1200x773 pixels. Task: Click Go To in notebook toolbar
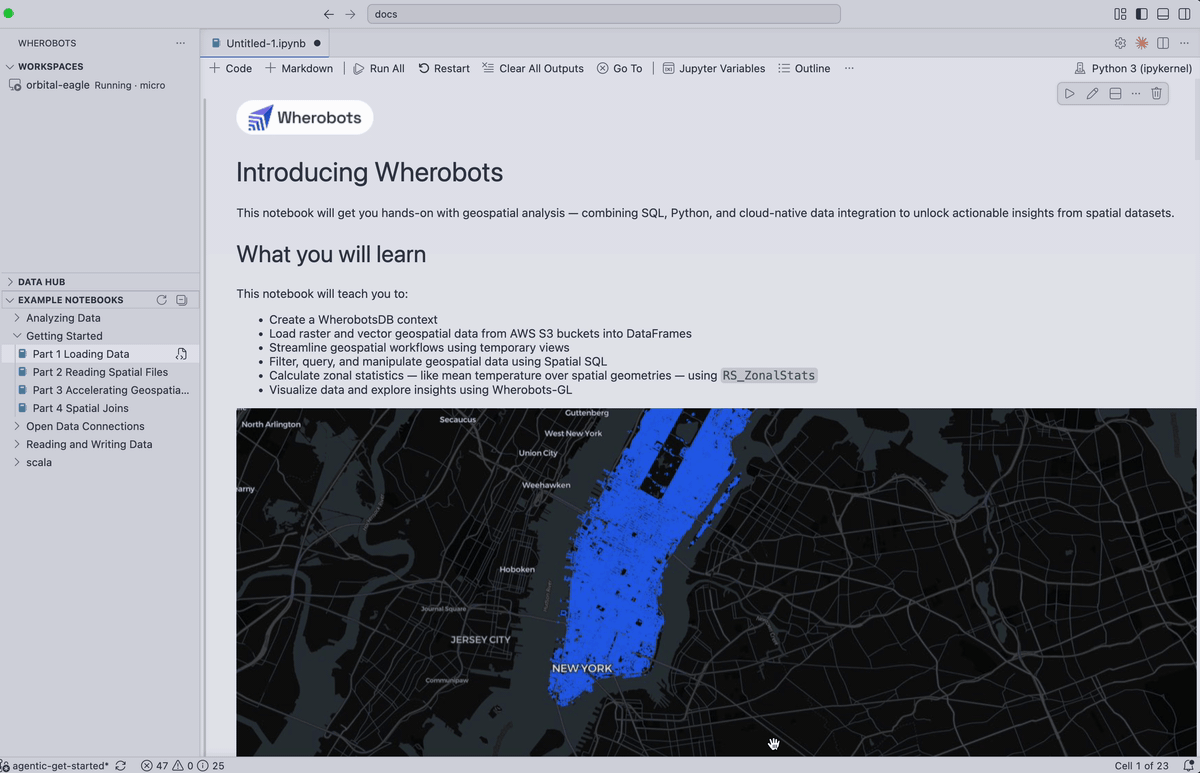click(x=620, y=68)
